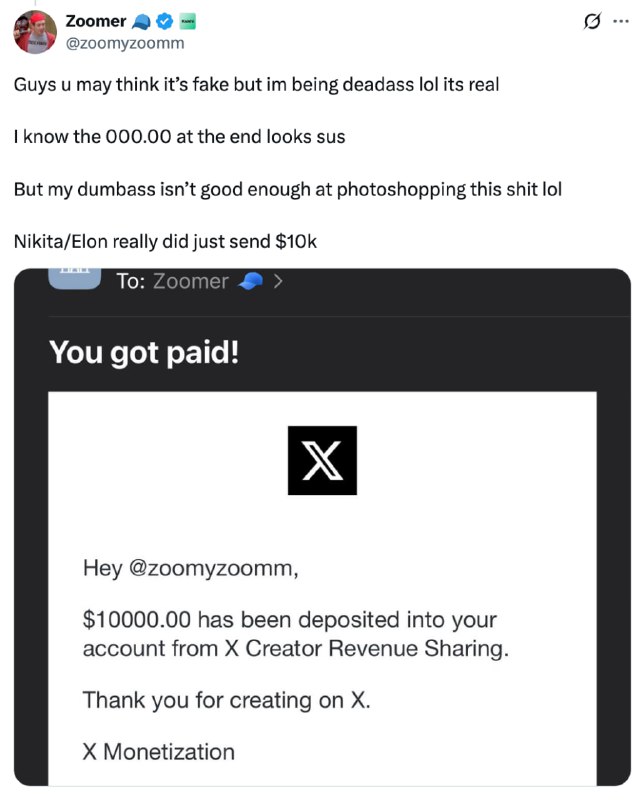Viewport: 643px width, 800px height.
Task: Click "Thank you for creating on X." line
Action: coord(226,700)
